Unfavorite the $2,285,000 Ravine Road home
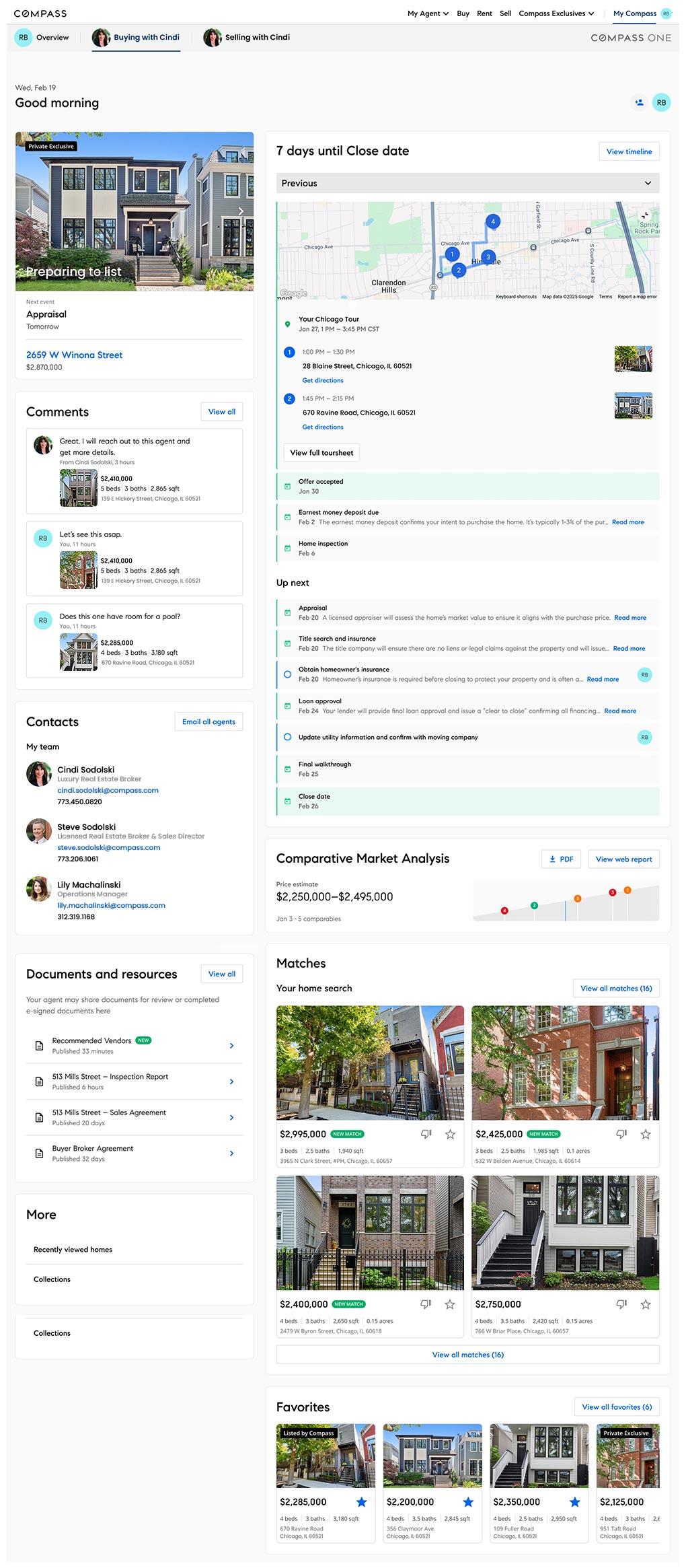The height and width of the screenshot is (1568, 686). point(361,1502)
